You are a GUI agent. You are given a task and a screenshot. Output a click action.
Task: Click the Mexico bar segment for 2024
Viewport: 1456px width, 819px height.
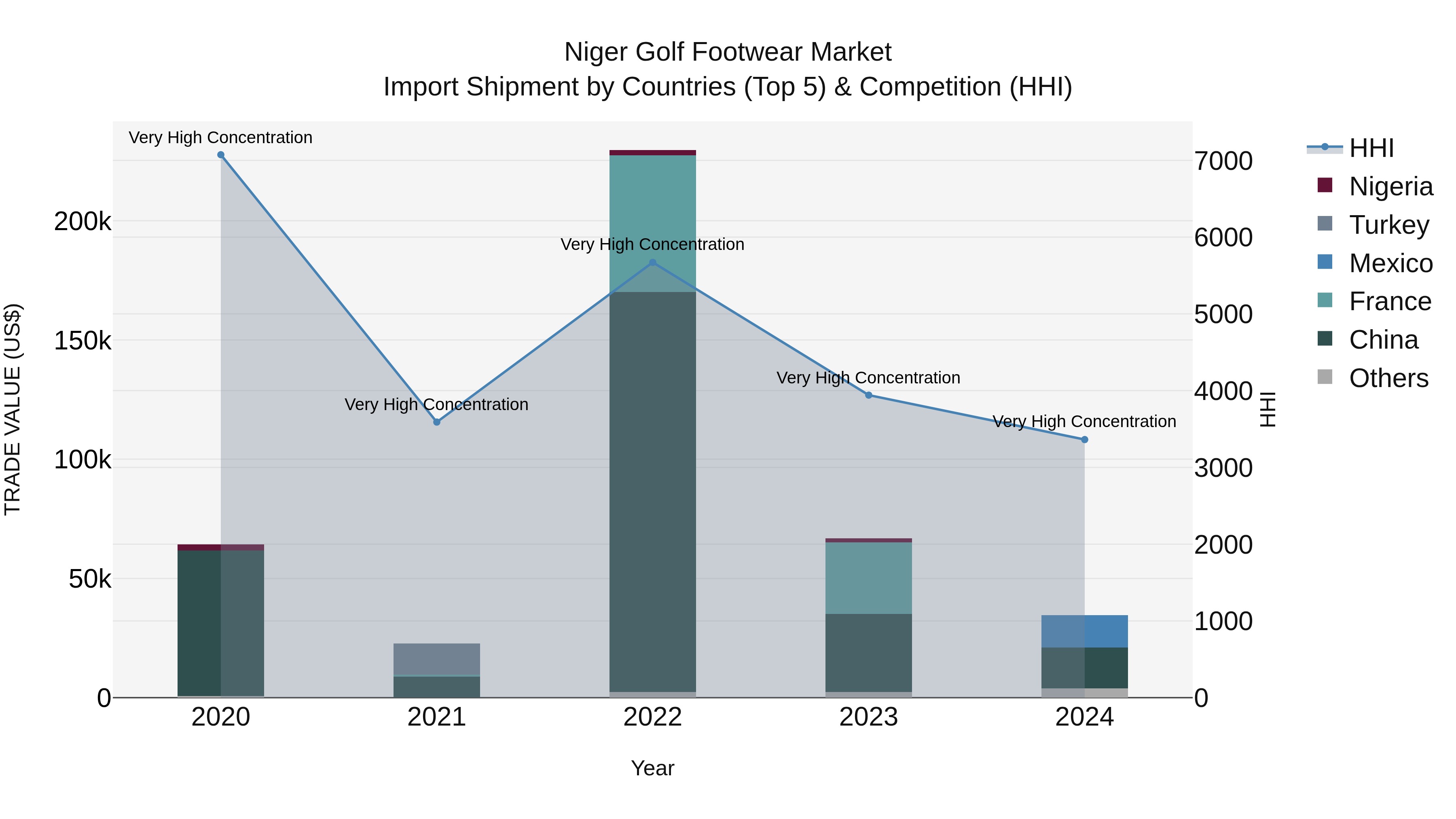[x=1085, y=631]
